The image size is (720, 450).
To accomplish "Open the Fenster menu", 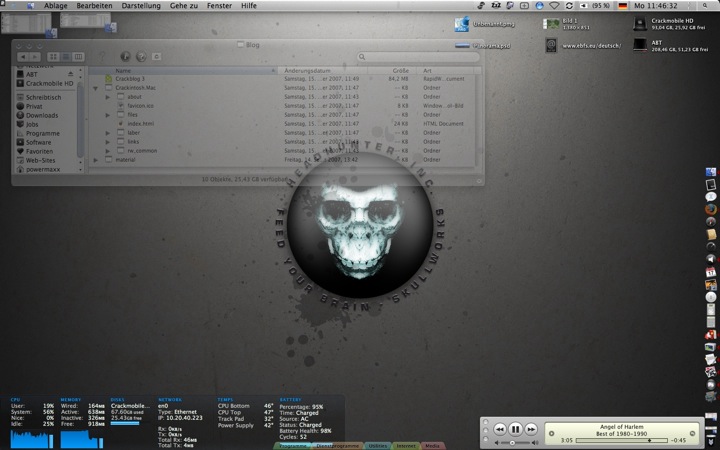I will pyautogui.click(x=219, y=6).
